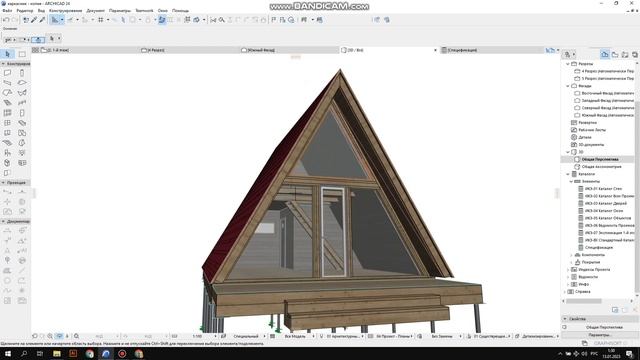The height and width of the screenshot is (360, 640).
Task: Select the Roof tool in toolbox
Action: click(7, 93)
